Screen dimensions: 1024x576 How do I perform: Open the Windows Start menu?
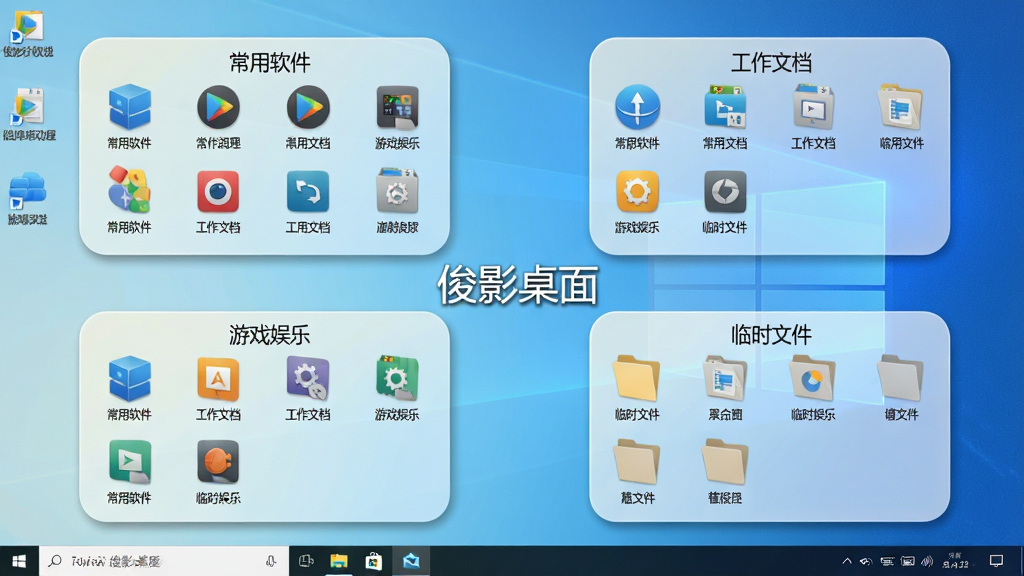pos(19,561)
